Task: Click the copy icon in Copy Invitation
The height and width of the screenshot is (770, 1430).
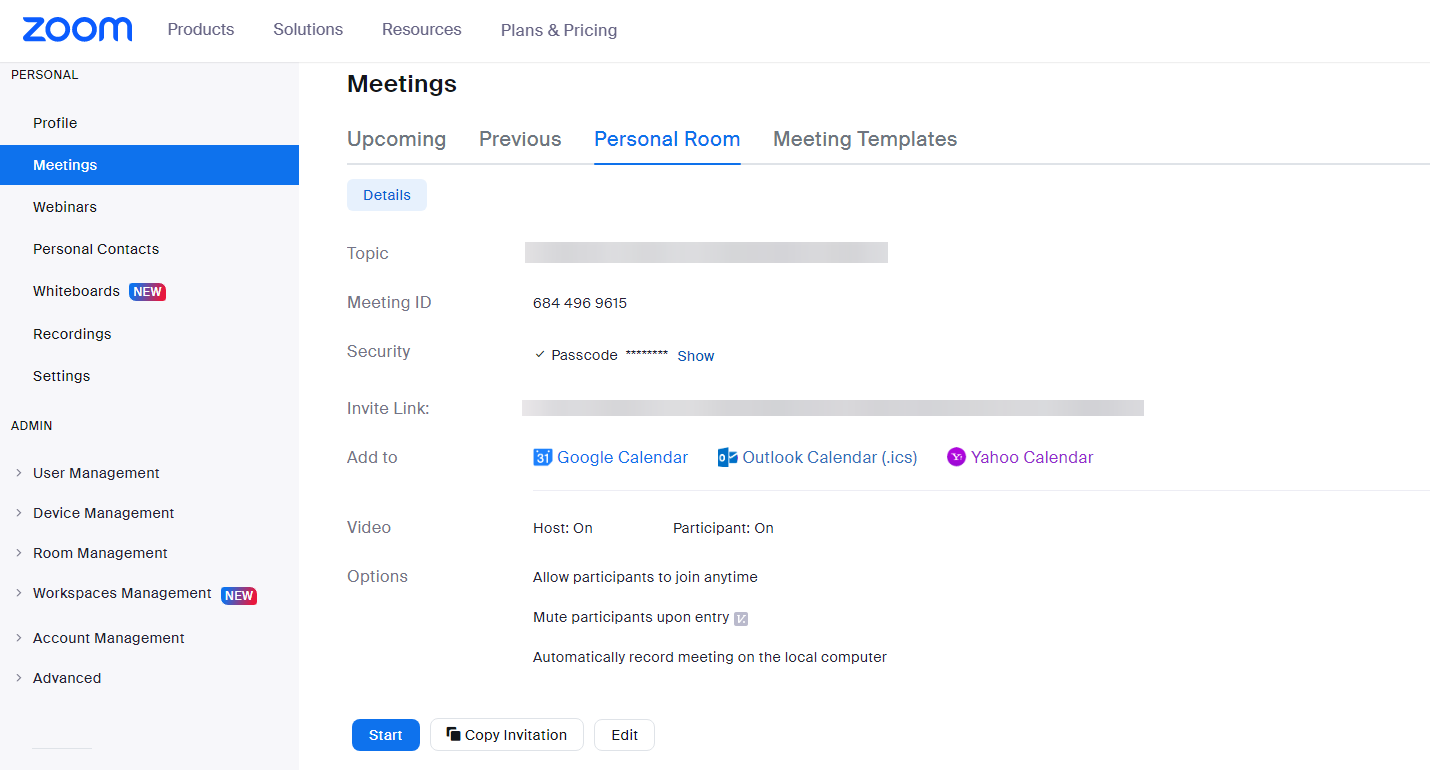Action: click(453, 734)
